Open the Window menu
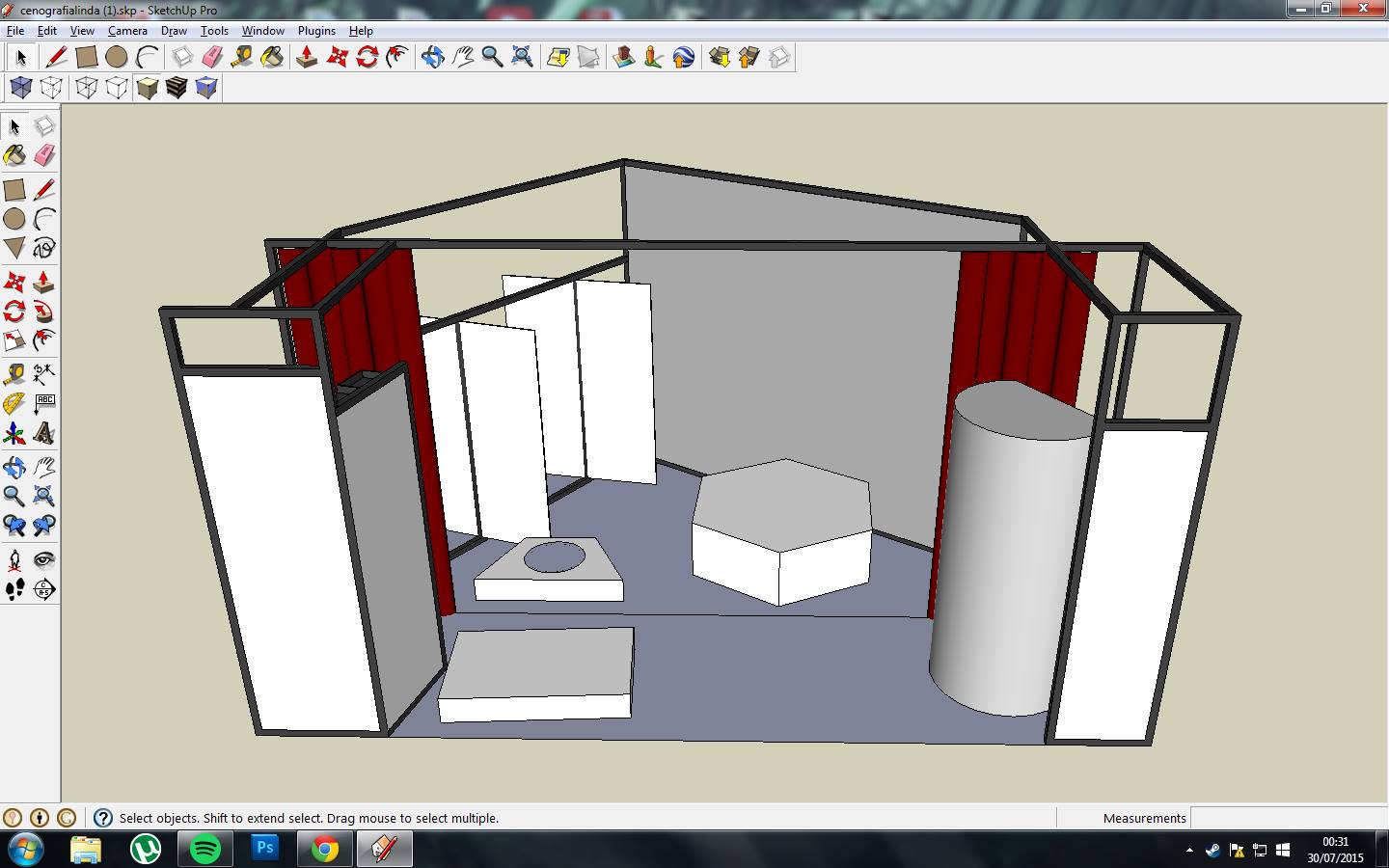Screen dimensions: 1389x868 tap(262, 31)
